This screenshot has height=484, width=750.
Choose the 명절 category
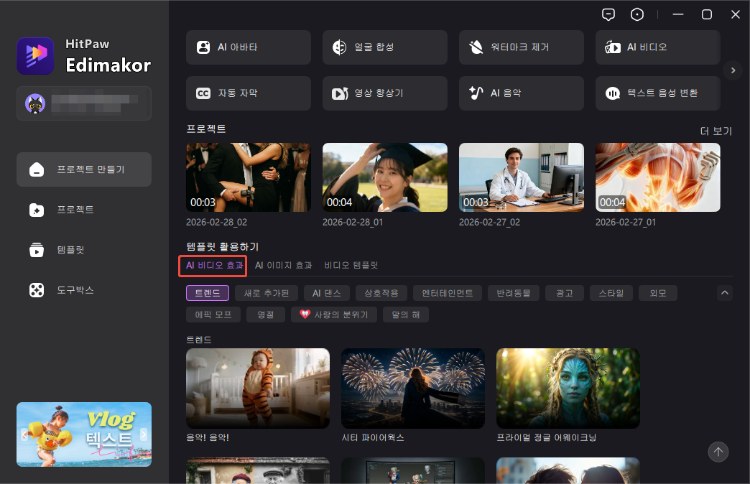(x=265, y=314)
